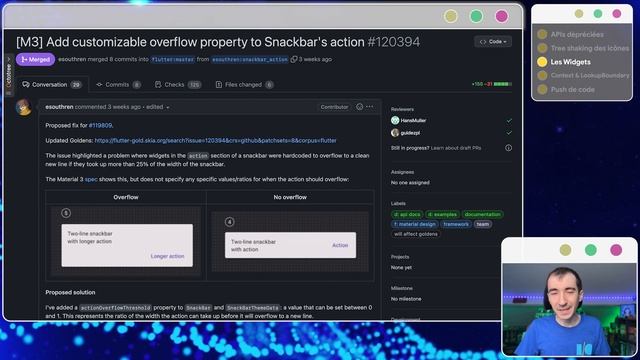Open the No overflow snackbar example image
This screenshot has width=640, height=360.
(x=290, y=242)
